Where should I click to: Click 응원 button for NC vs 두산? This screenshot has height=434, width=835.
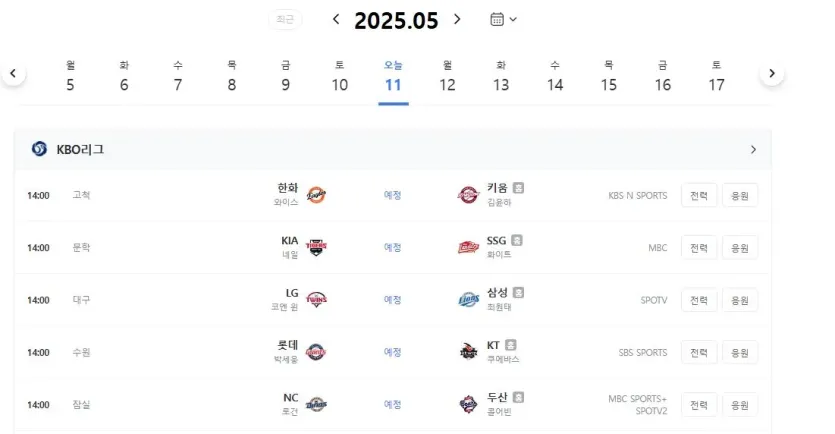(740, 405)
